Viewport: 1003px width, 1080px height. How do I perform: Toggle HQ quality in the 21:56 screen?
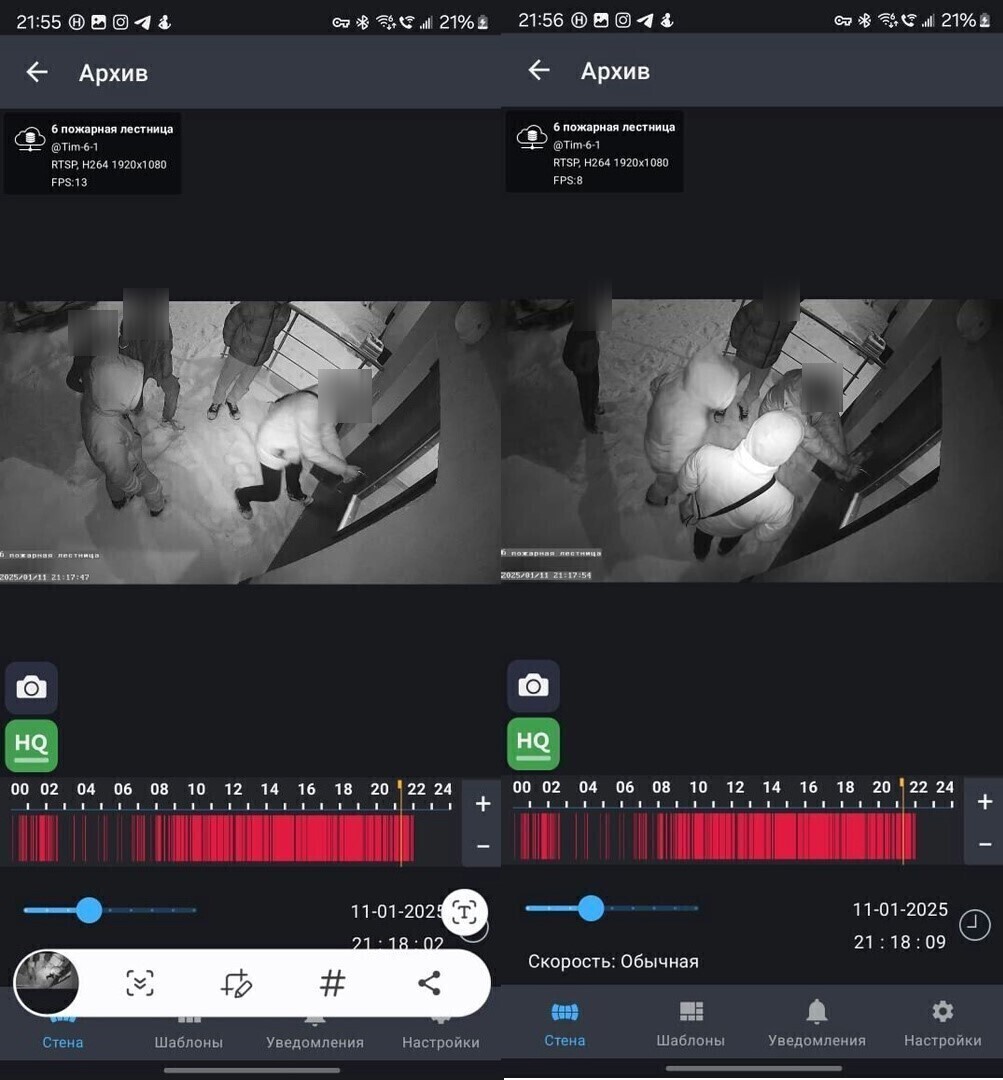[533, 744]
